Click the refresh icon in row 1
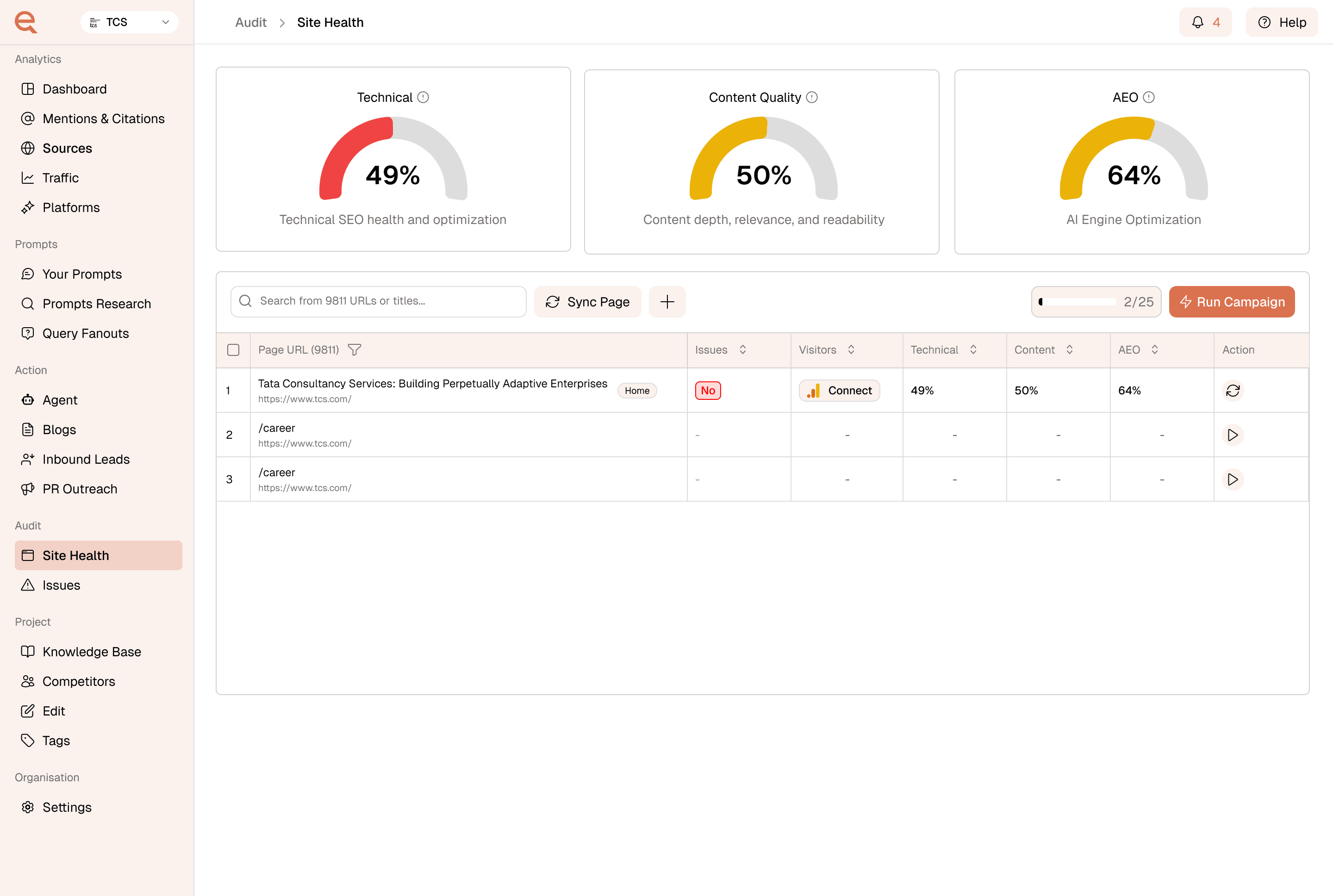This screenshot has height=896, width=1333. [x=1233, y=390]
